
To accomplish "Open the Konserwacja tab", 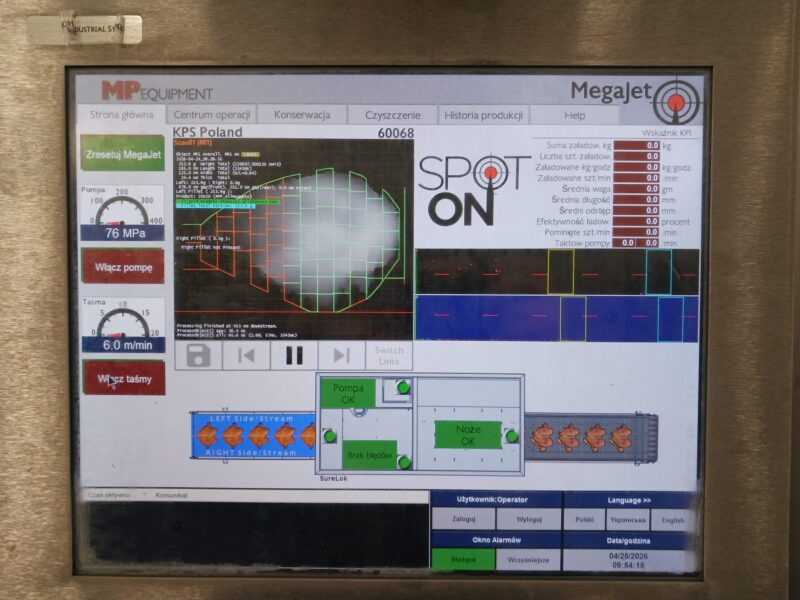I will point(302,115).
